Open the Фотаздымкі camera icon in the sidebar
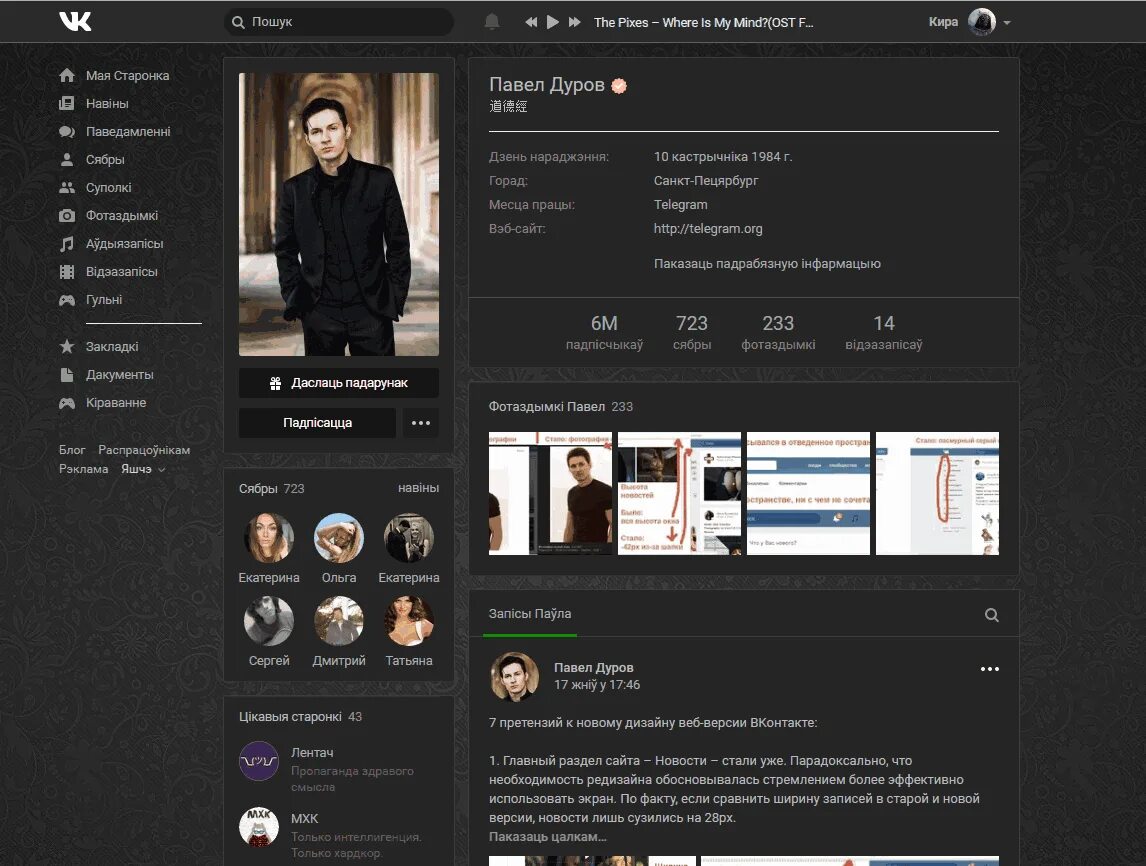The image size is (1146, 866). [67, 216]
